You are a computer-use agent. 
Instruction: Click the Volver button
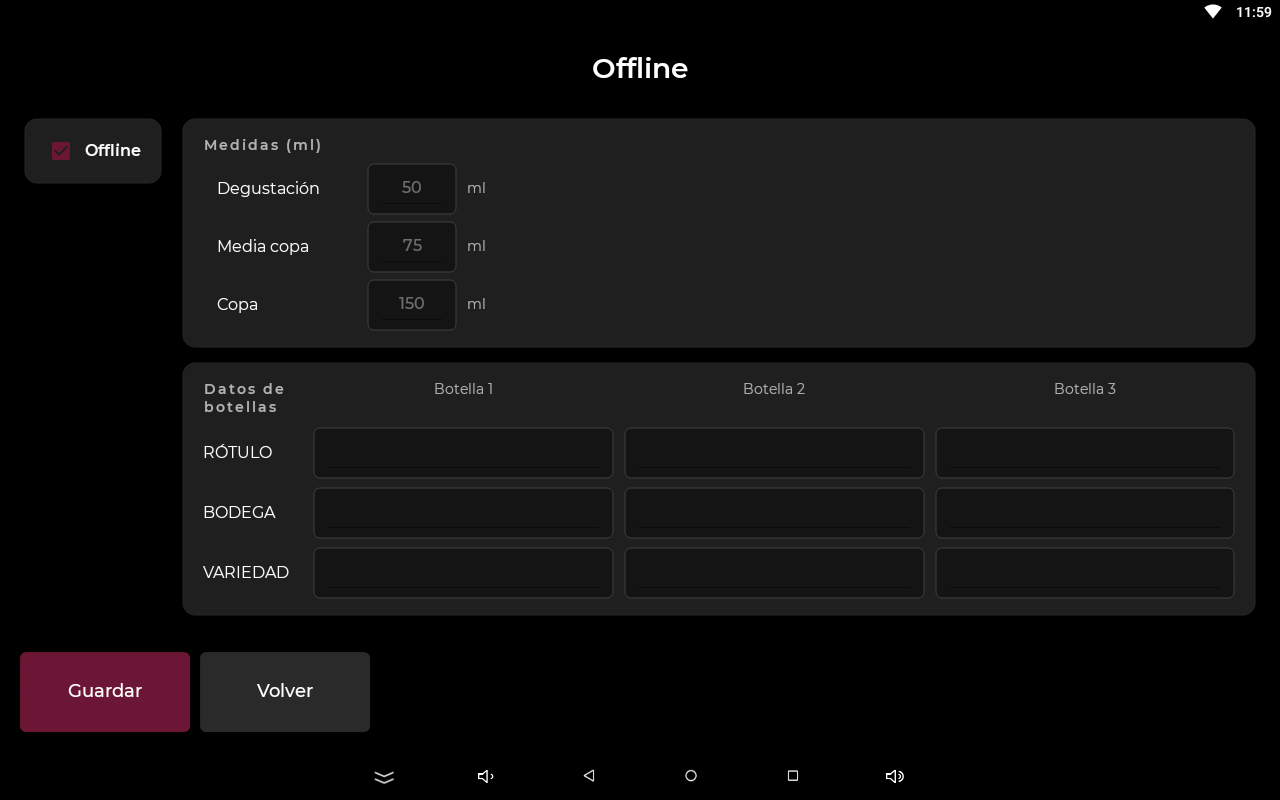[285, 692]
